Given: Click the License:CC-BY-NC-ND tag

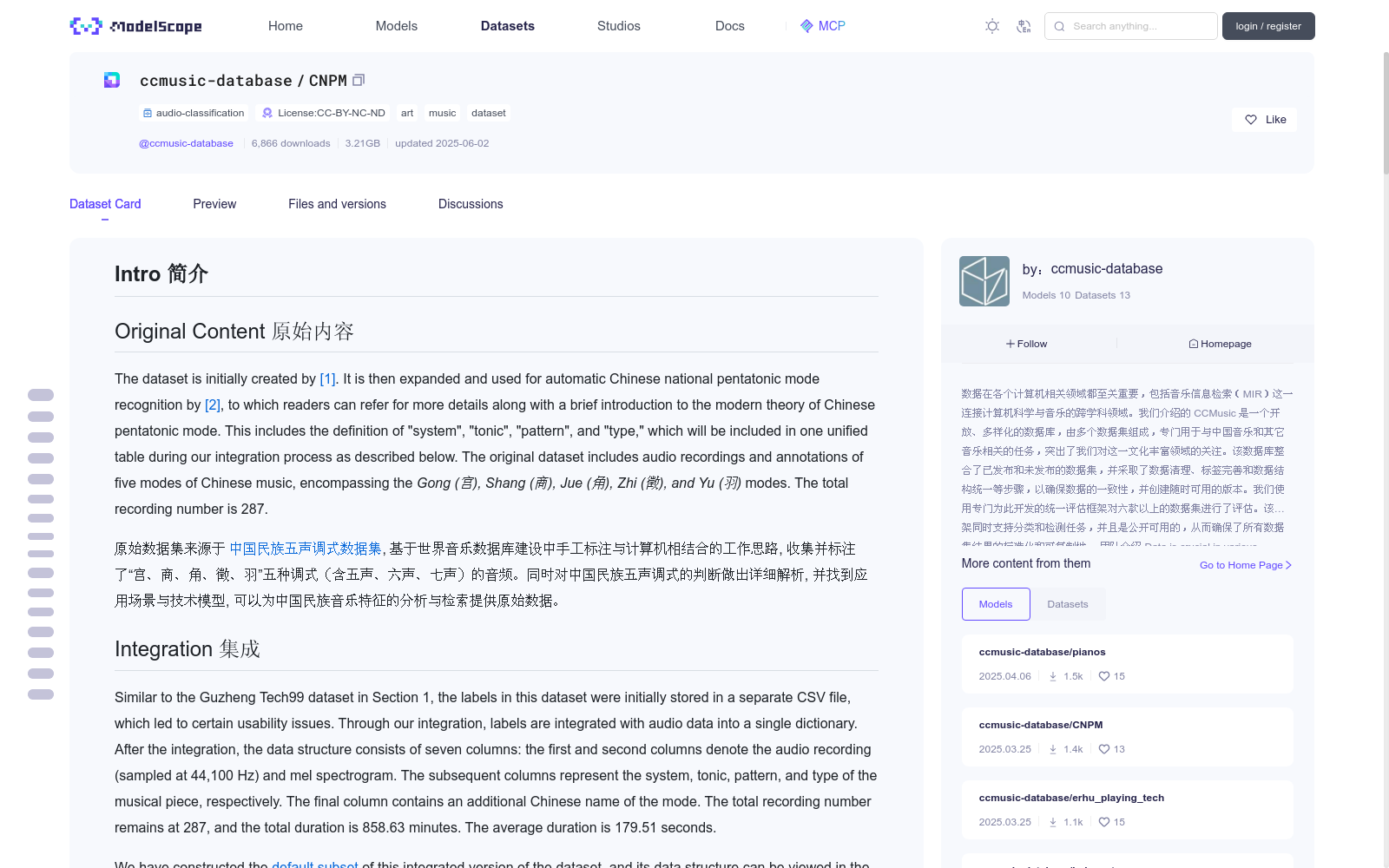Looking at the screenshot, I should pyautogui.click(x=324, y=113).
